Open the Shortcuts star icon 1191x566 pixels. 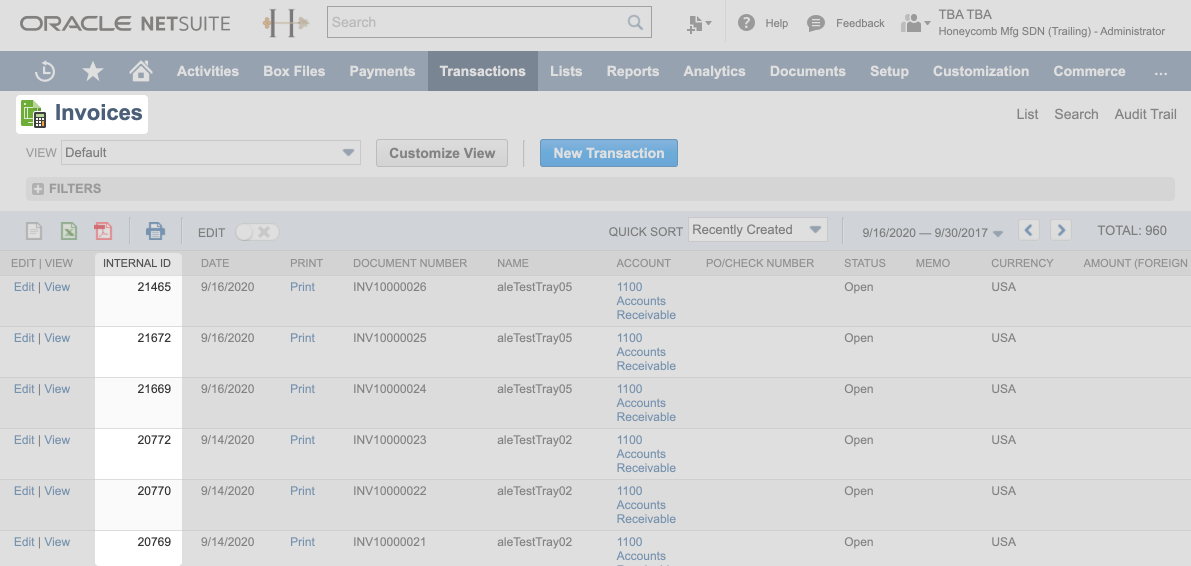(x=93, y=71)
